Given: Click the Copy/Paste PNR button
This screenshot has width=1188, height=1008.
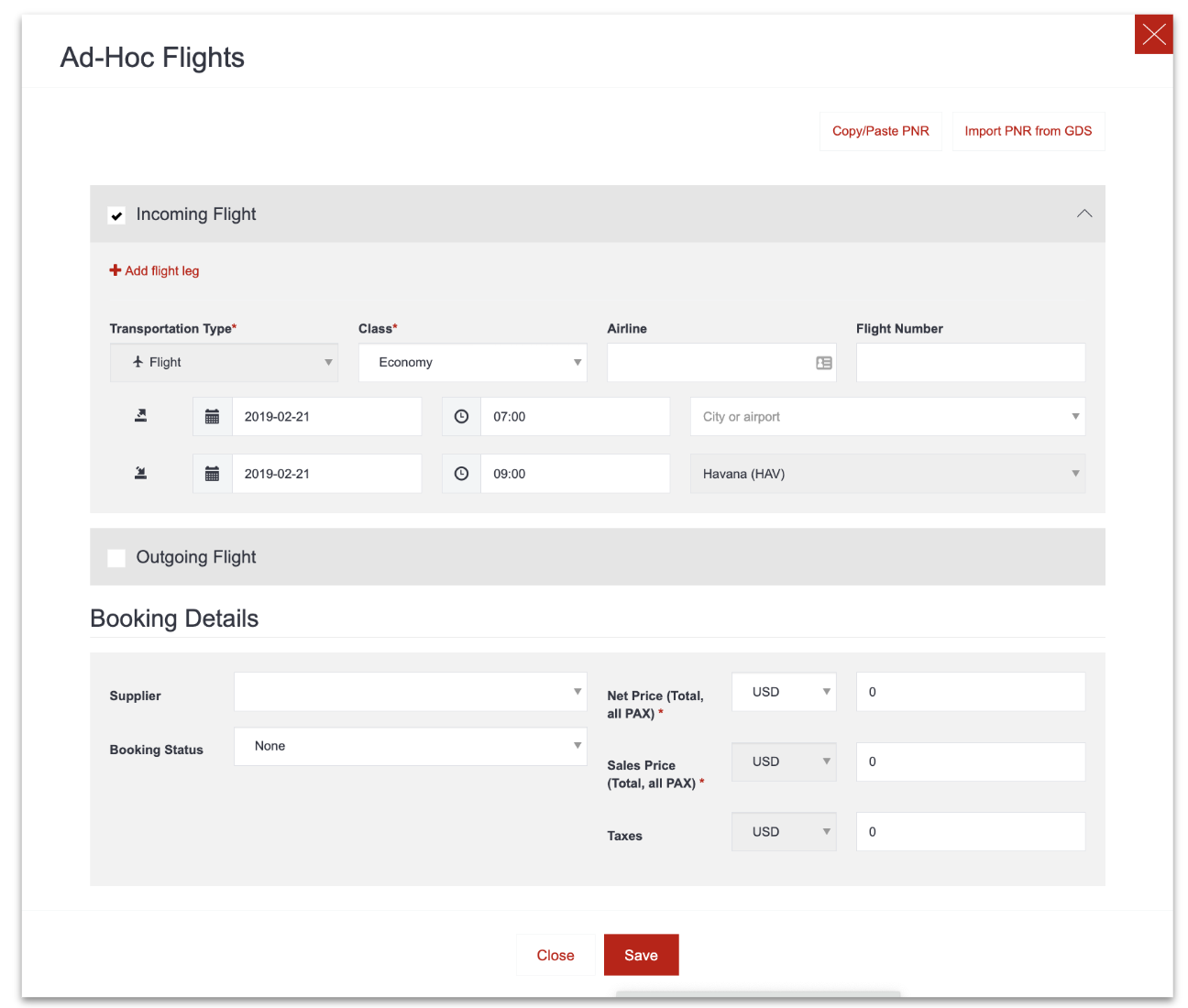Looking at the screenshot, I should (x=880, y=131).
